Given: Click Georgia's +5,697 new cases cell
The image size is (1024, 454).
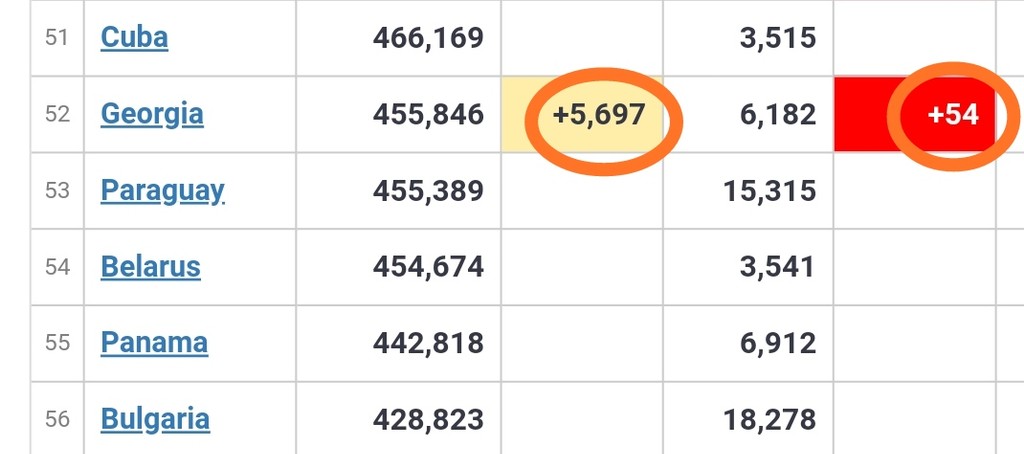Looking at the screenshot, I should click(582, 114).
